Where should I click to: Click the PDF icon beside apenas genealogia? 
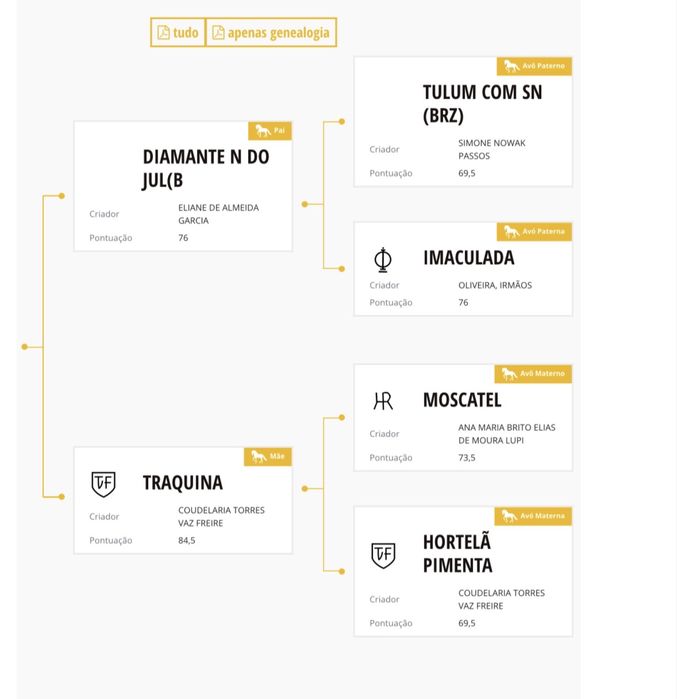tap(218, 33)
